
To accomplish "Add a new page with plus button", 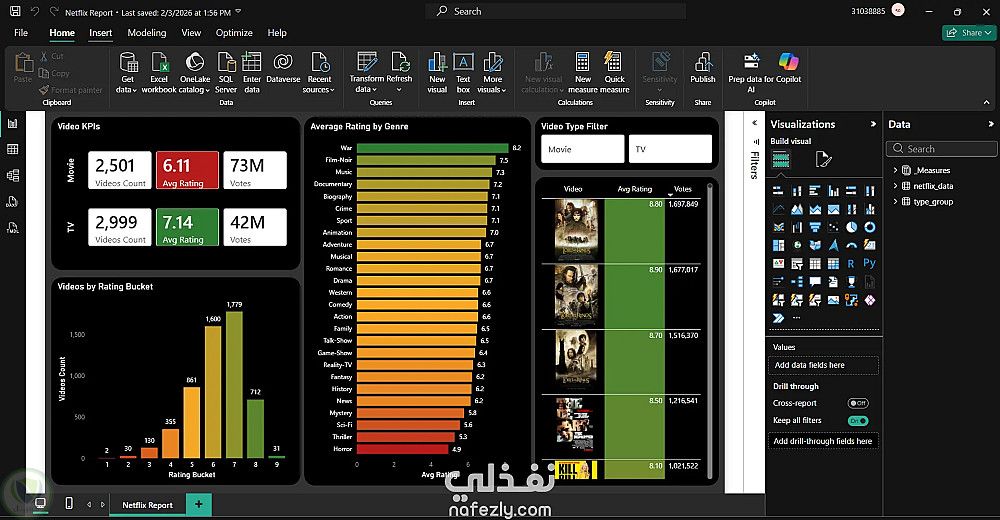I will click(x=198, y=504).
